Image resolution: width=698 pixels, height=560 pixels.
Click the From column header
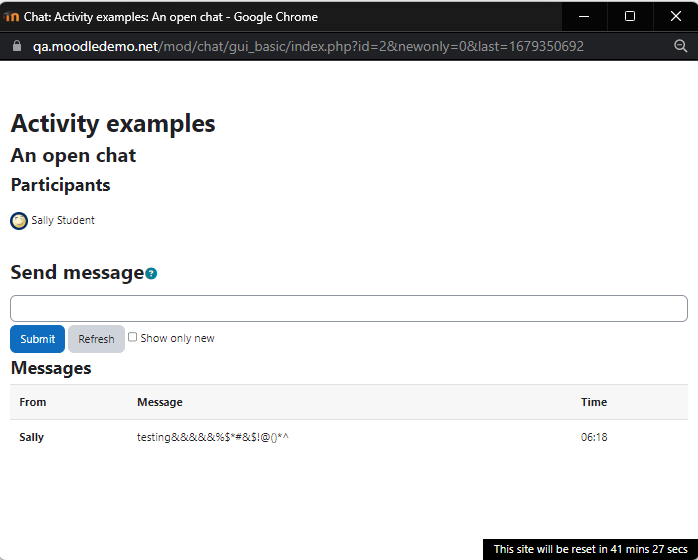(x=32, y=402)
